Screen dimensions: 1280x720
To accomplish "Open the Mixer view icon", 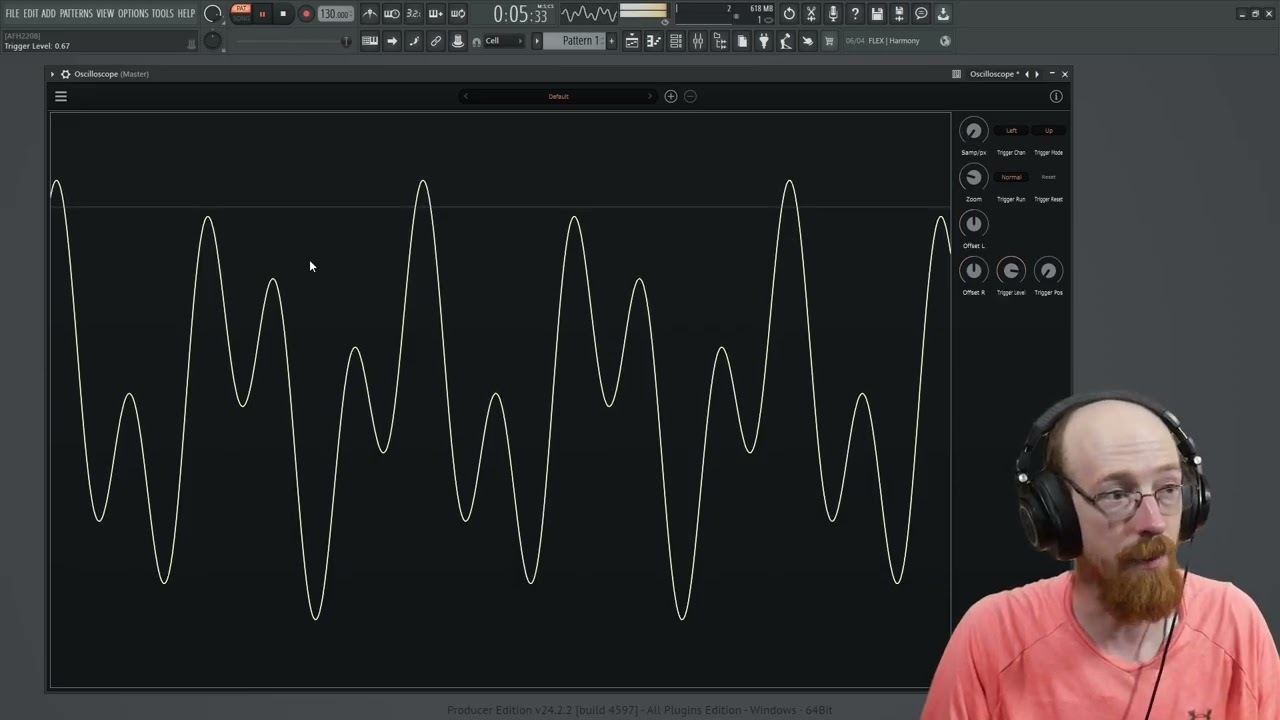I will (698, 41).
